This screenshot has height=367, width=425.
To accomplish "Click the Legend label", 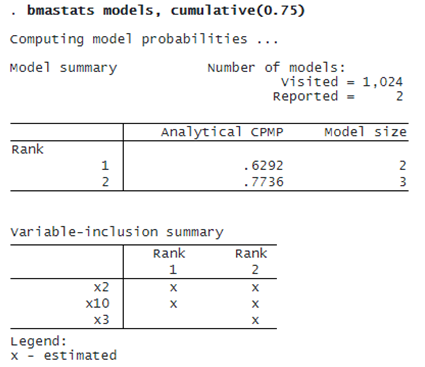I will tap(39, 342).
